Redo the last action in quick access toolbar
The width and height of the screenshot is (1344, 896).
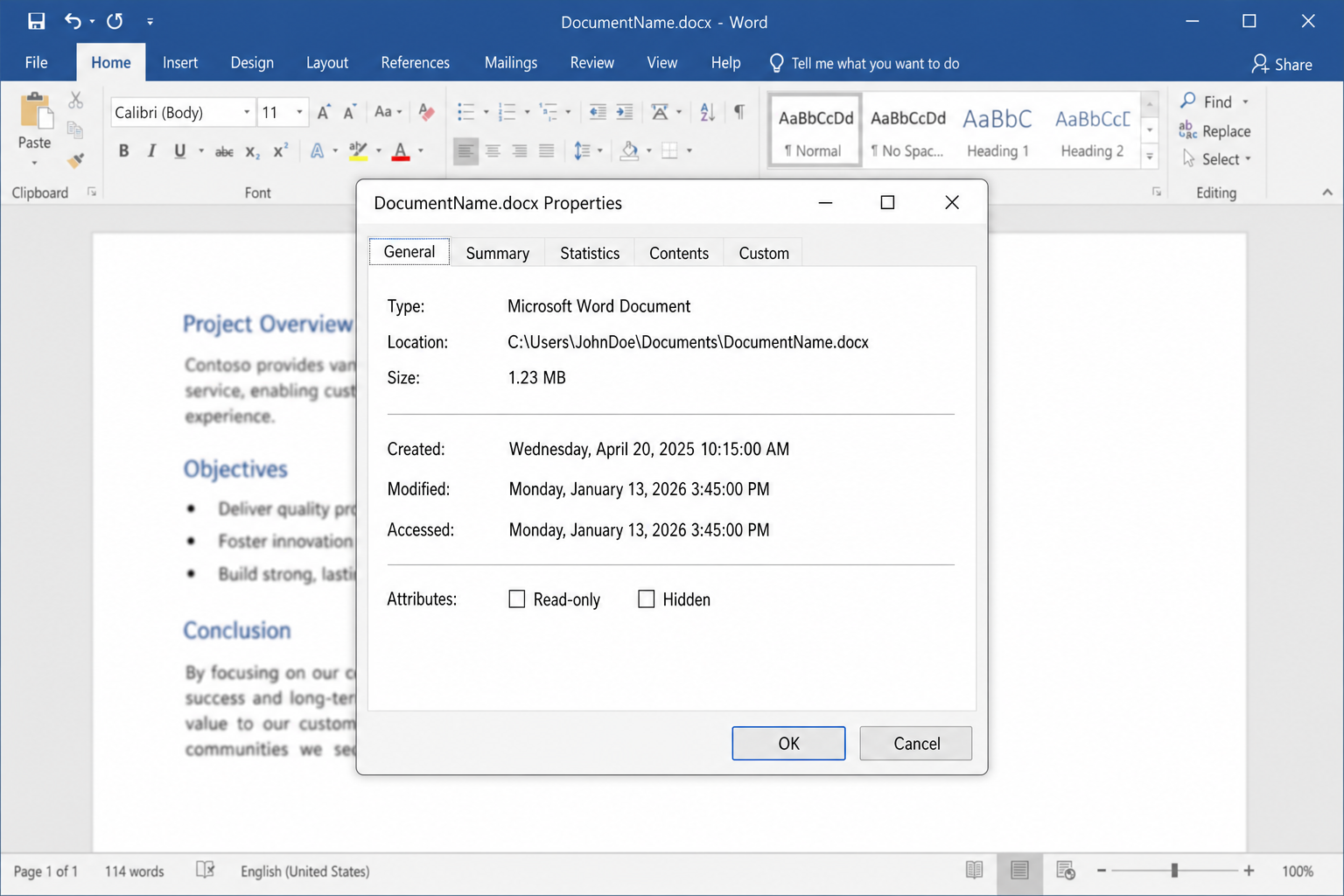point(115,21)
